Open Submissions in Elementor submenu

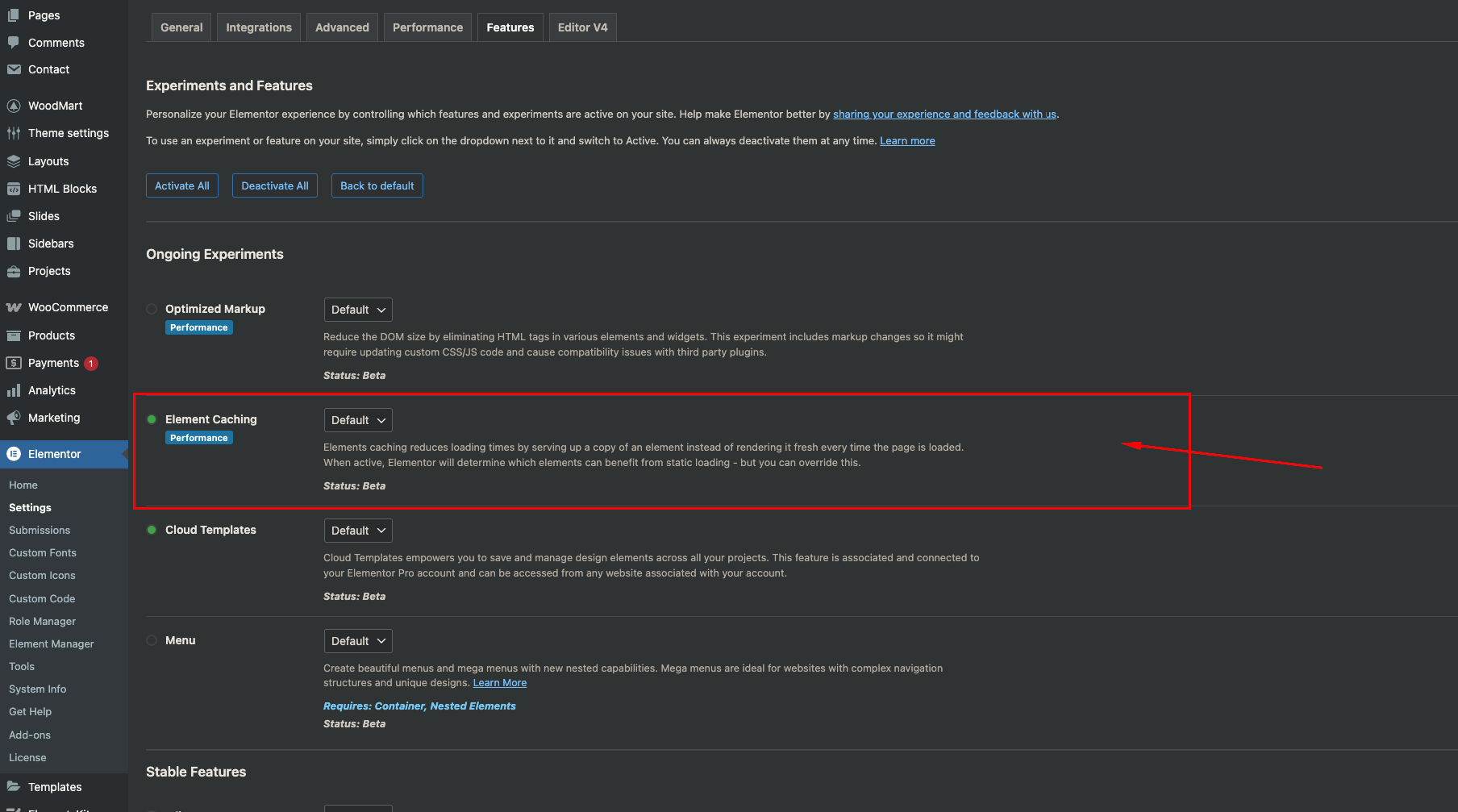coord(40,530)
